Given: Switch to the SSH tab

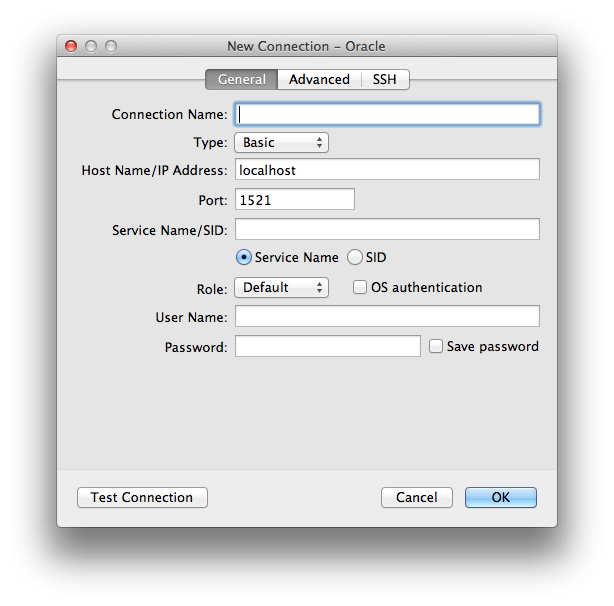Looking at the screenshot, I should [385, 79].
